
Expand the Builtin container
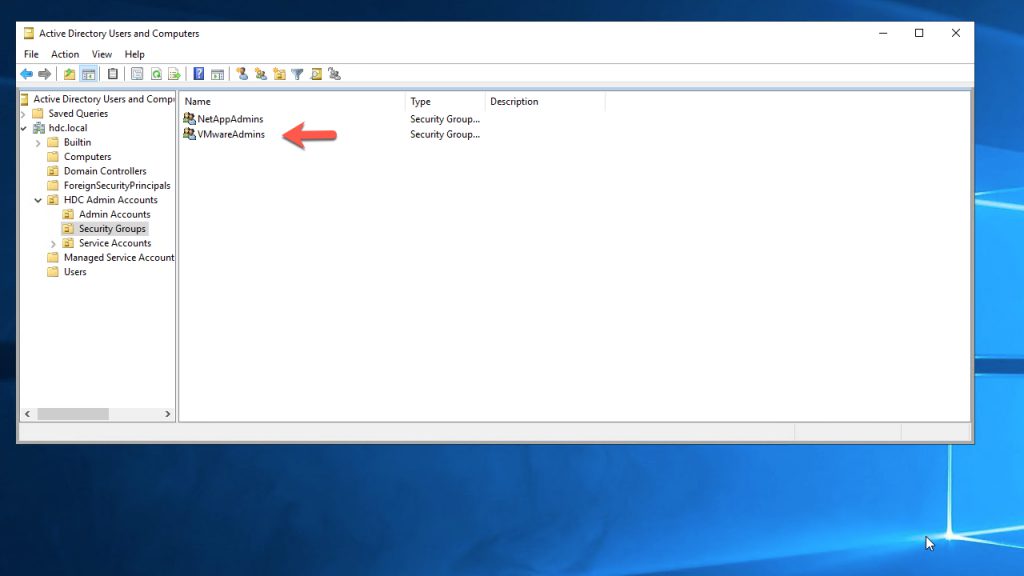(38, 143)
